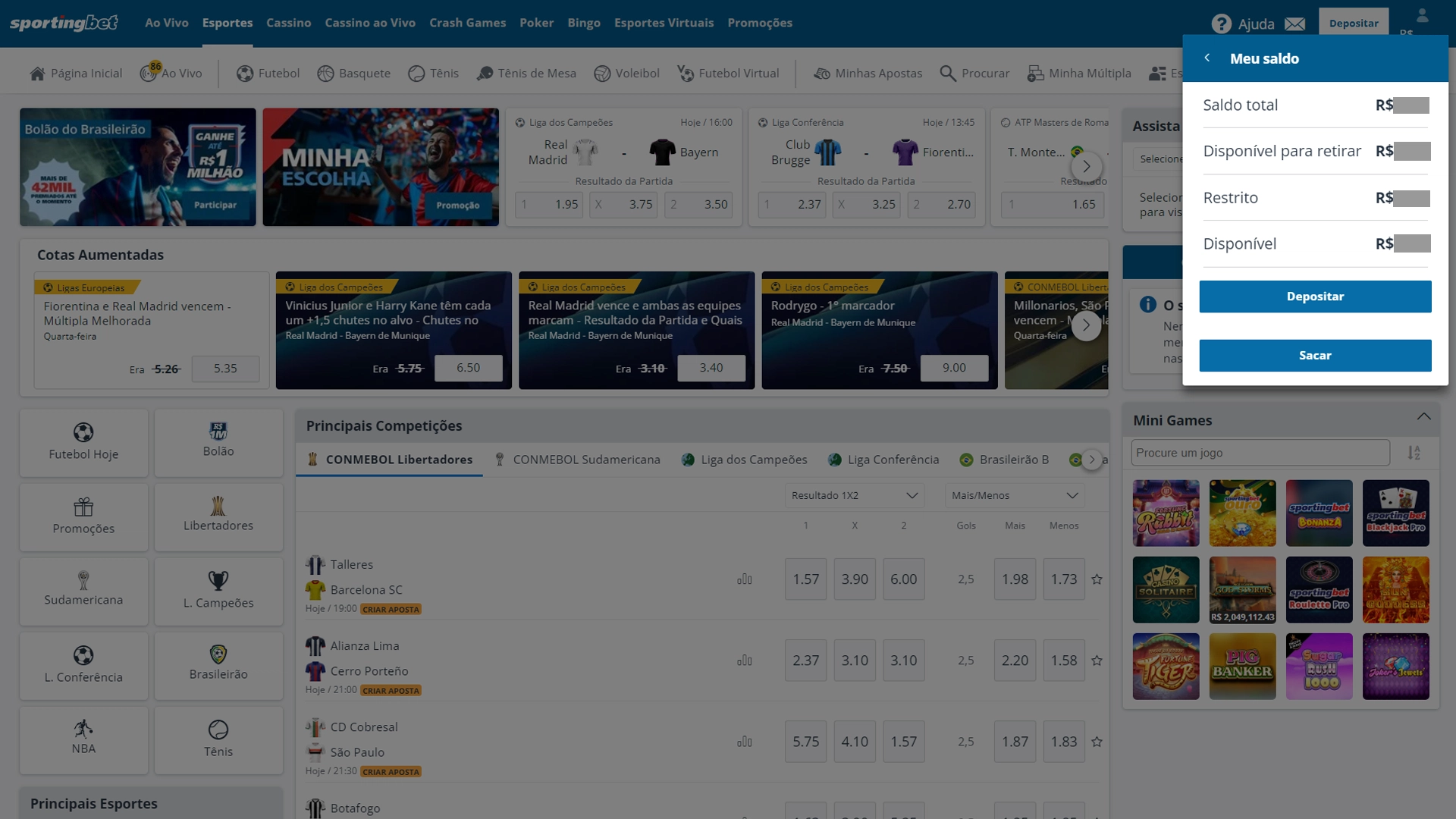
Task: Go to the Sportingbet logo home
Action: 64,23
